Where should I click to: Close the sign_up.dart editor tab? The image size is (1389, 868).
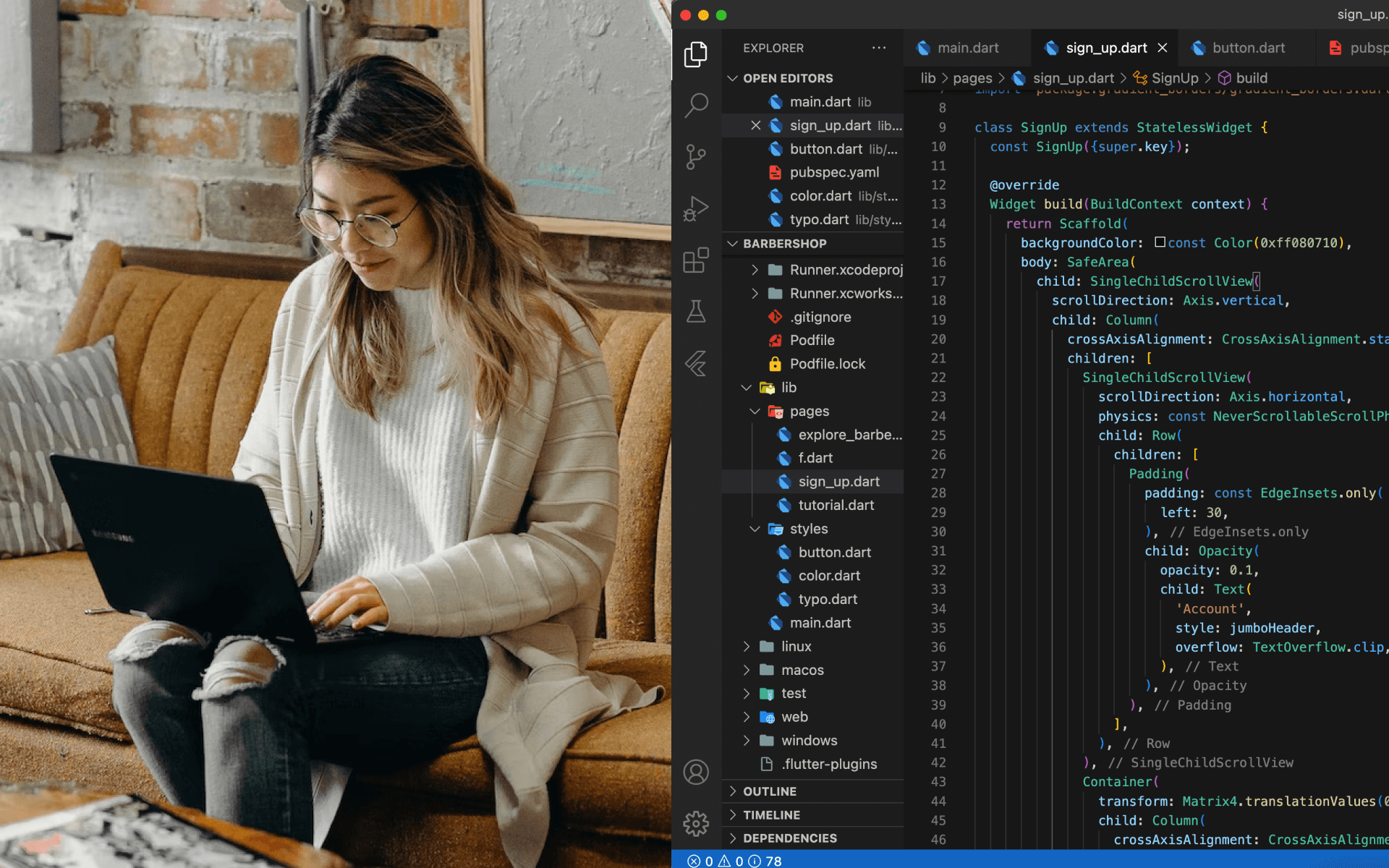[x=1163, y=48]
